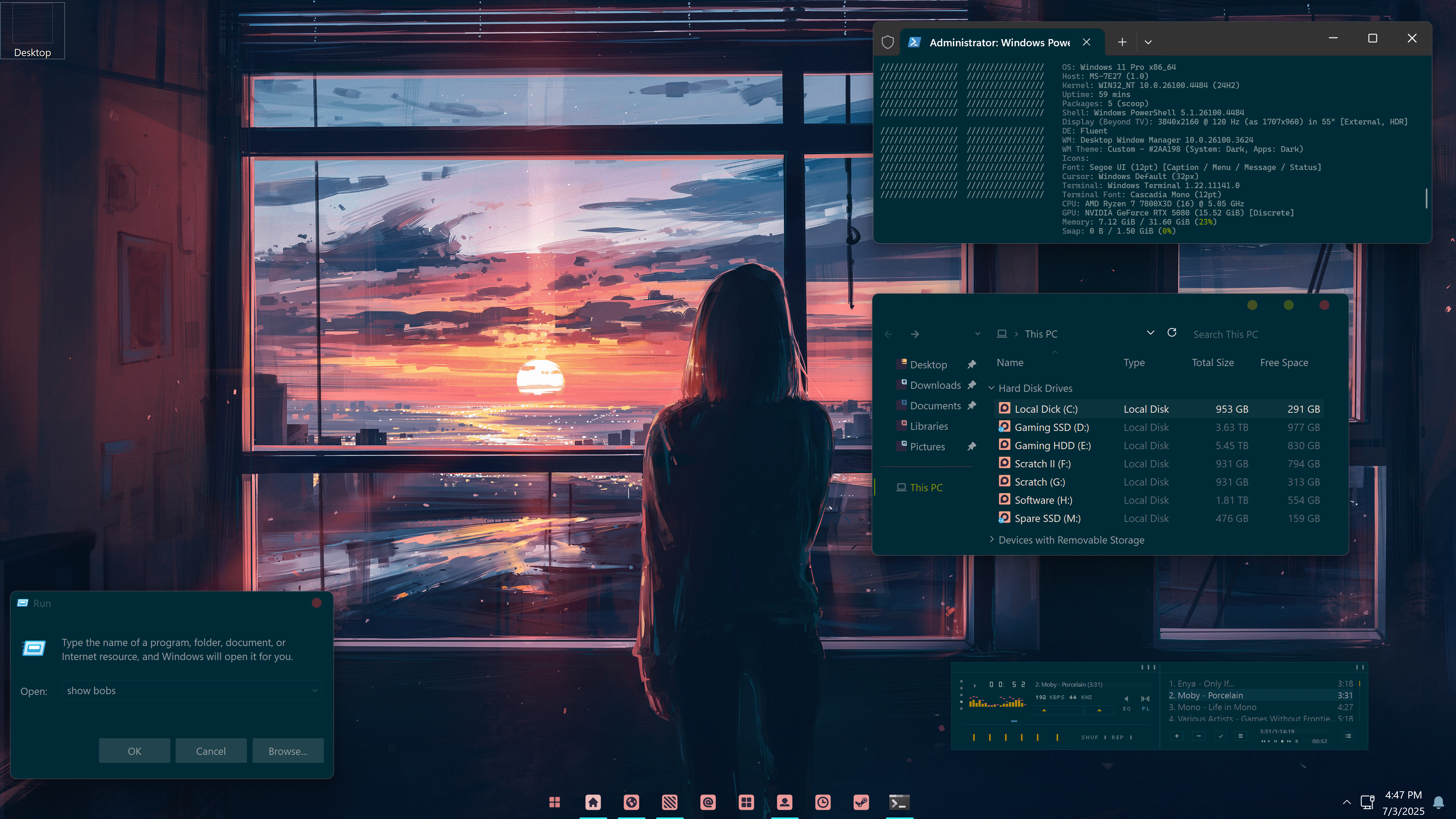Sort drives by Free Space column header
The width and height of the screenshot is (1456, 819).
(x=1283, y=362)
